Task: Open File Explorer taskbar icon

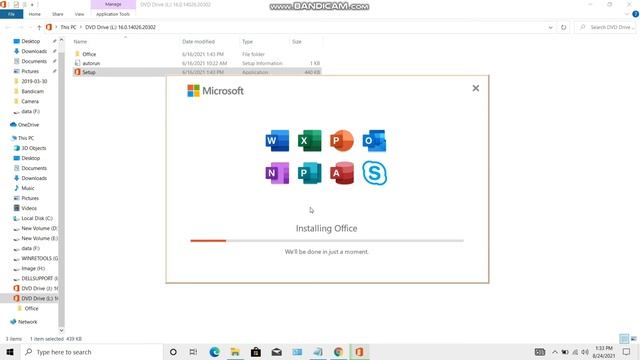Action: 235,352
